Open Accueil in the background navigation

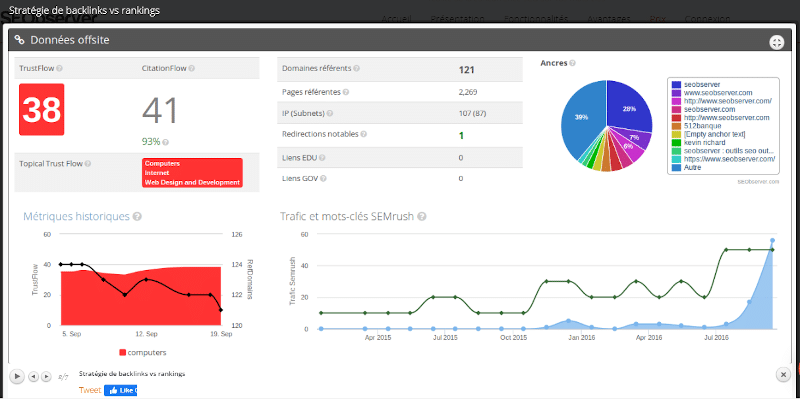coord(396,18)
